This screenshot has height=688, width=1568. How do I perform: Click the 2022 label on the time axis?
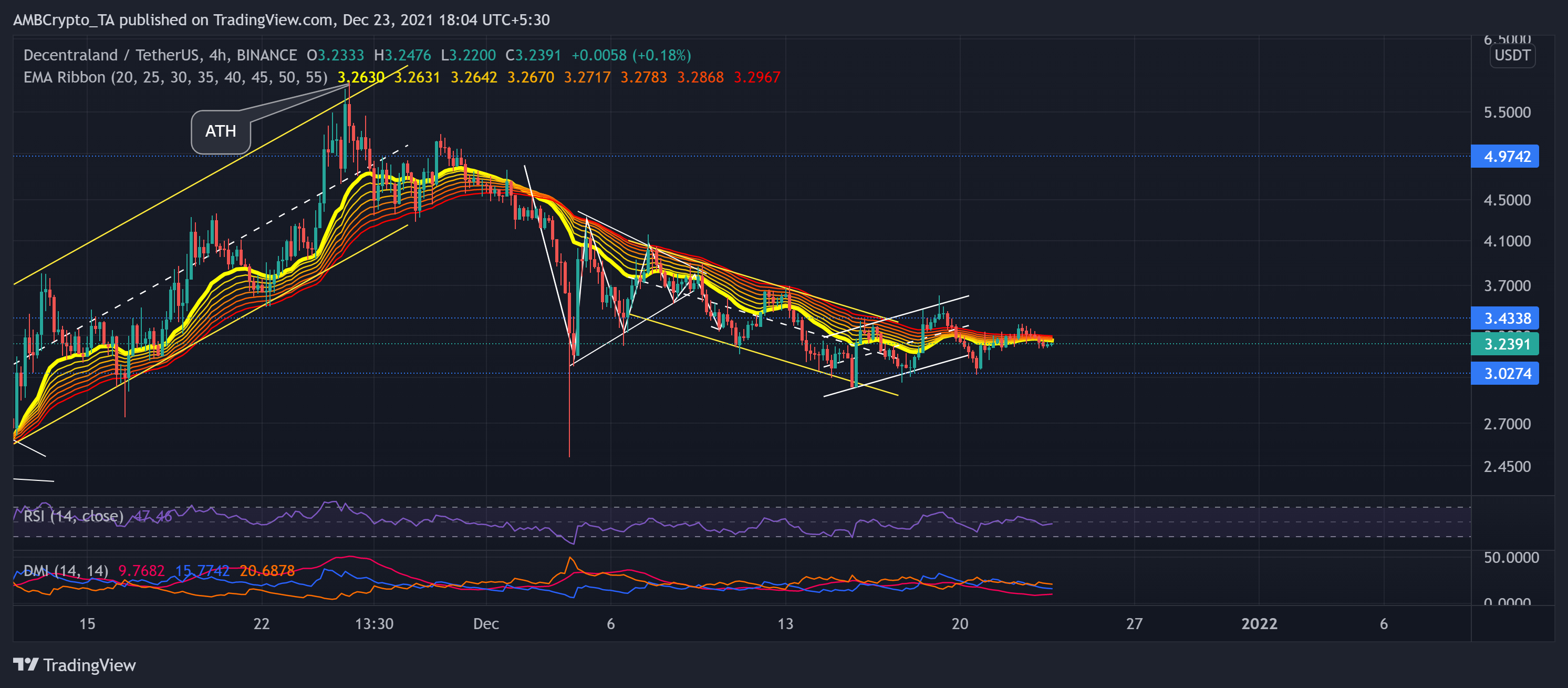pyautogui.click(x=1260, y=624)
